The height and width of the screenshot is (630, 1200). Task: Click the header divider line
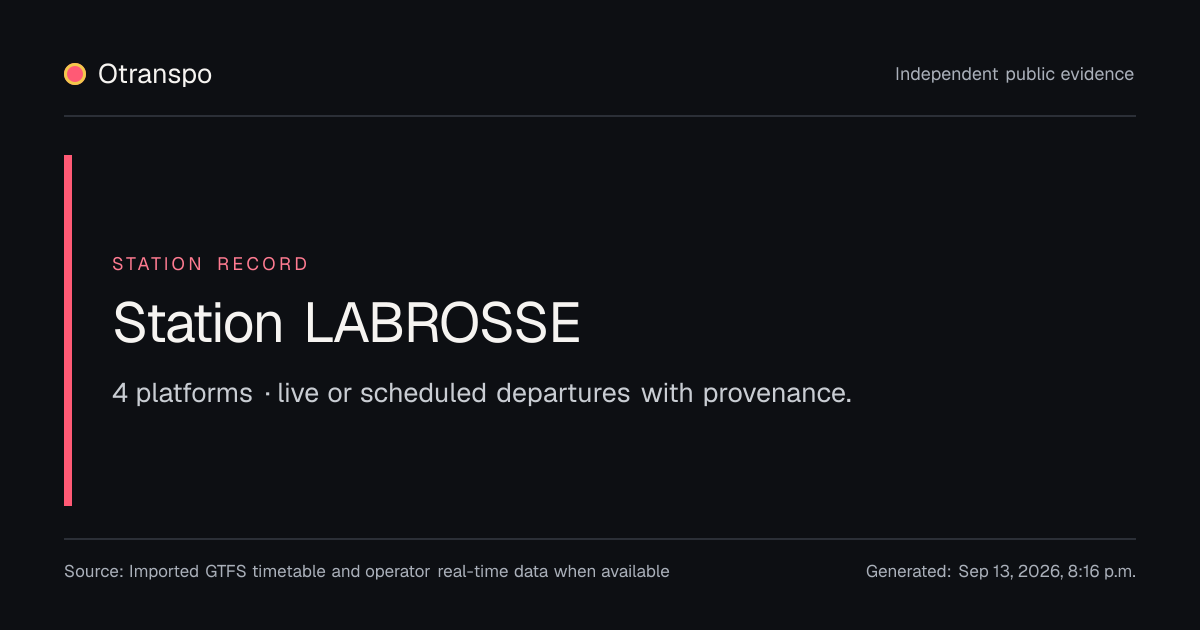(600, 116)
